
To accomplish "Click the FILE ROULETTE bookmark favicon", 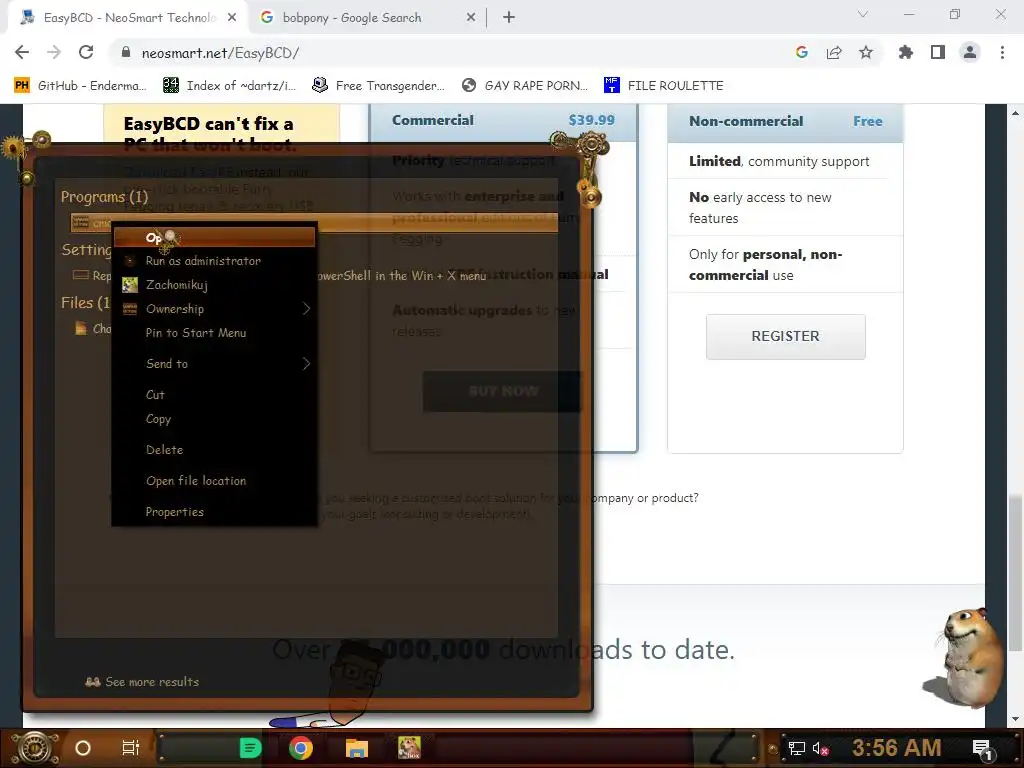I will pyautogui.click(x=611, y=85).
